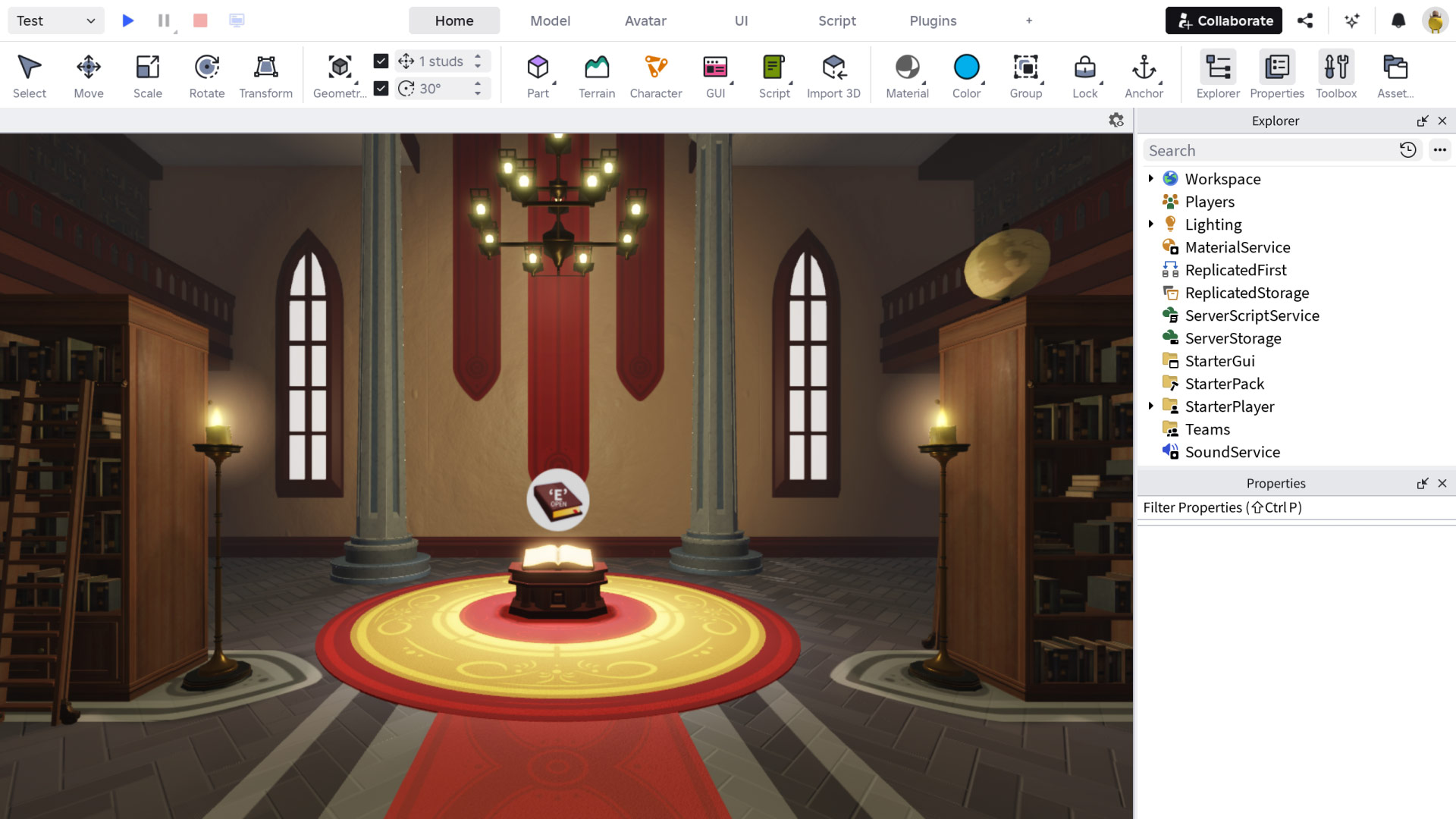Open the Plugins tab
1456x819 pixels.
933,20
